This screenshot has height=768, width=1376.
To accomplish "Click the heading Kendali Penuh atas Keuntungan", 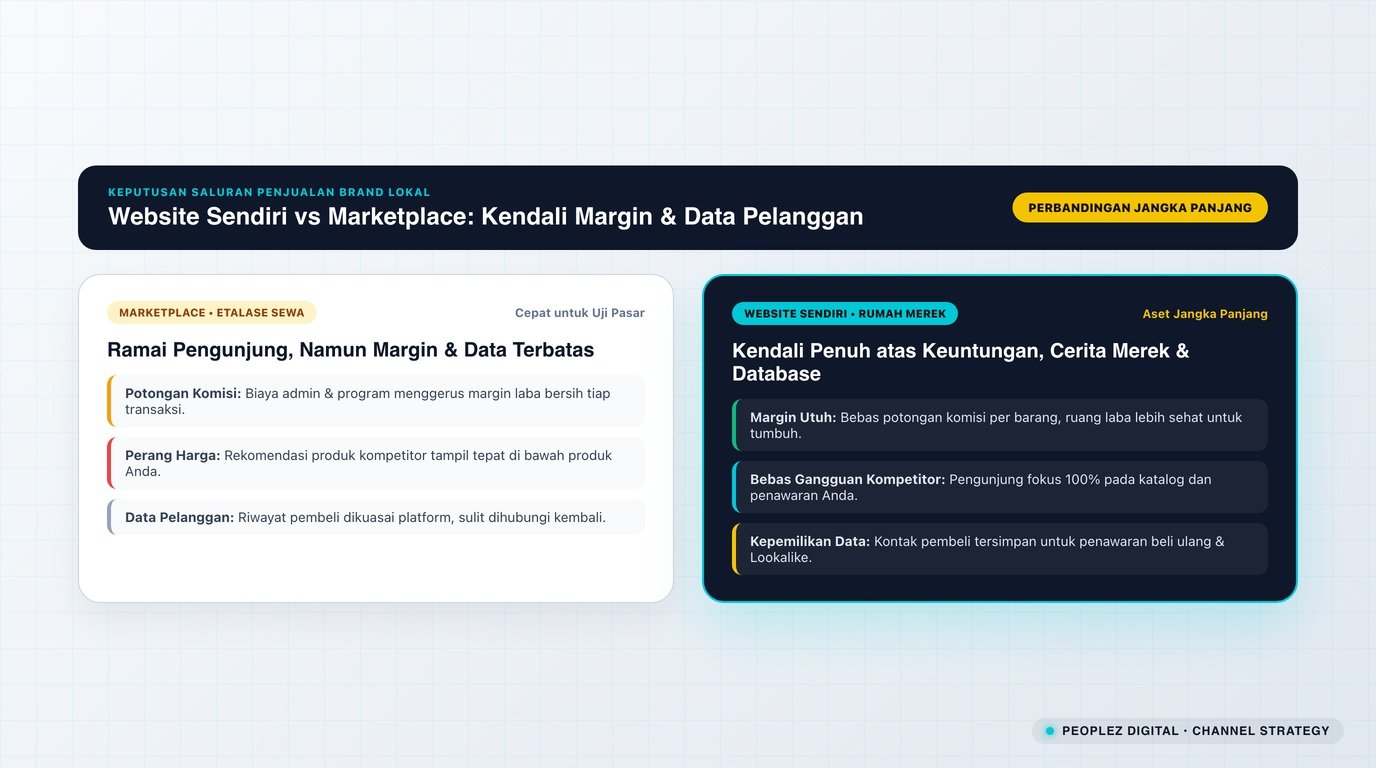I will (x=960, y=362).
